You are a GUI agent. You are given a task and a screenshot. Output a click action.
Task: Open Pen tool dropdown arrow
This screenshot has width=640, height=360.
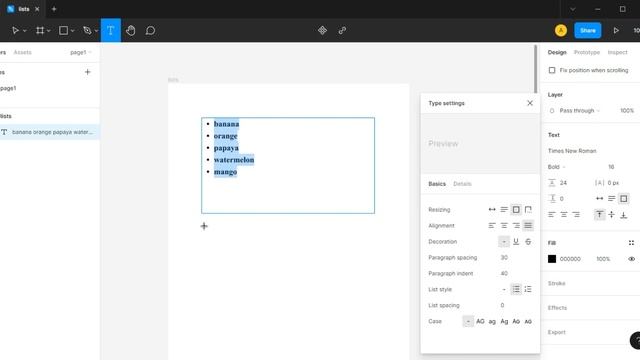point(96,31)
